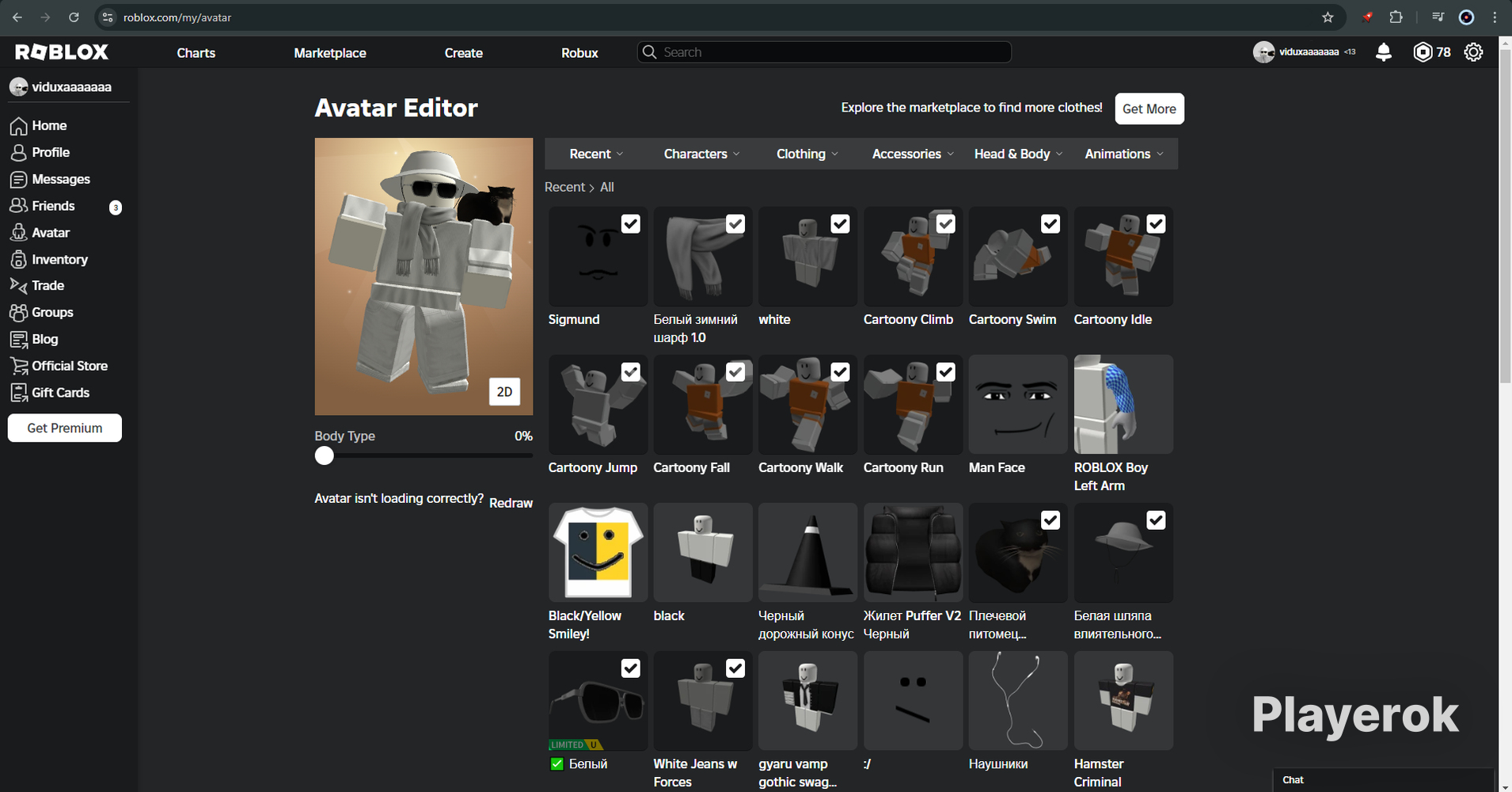
Task: Open the Inventory sidebar icon
Action: [18, 260]
